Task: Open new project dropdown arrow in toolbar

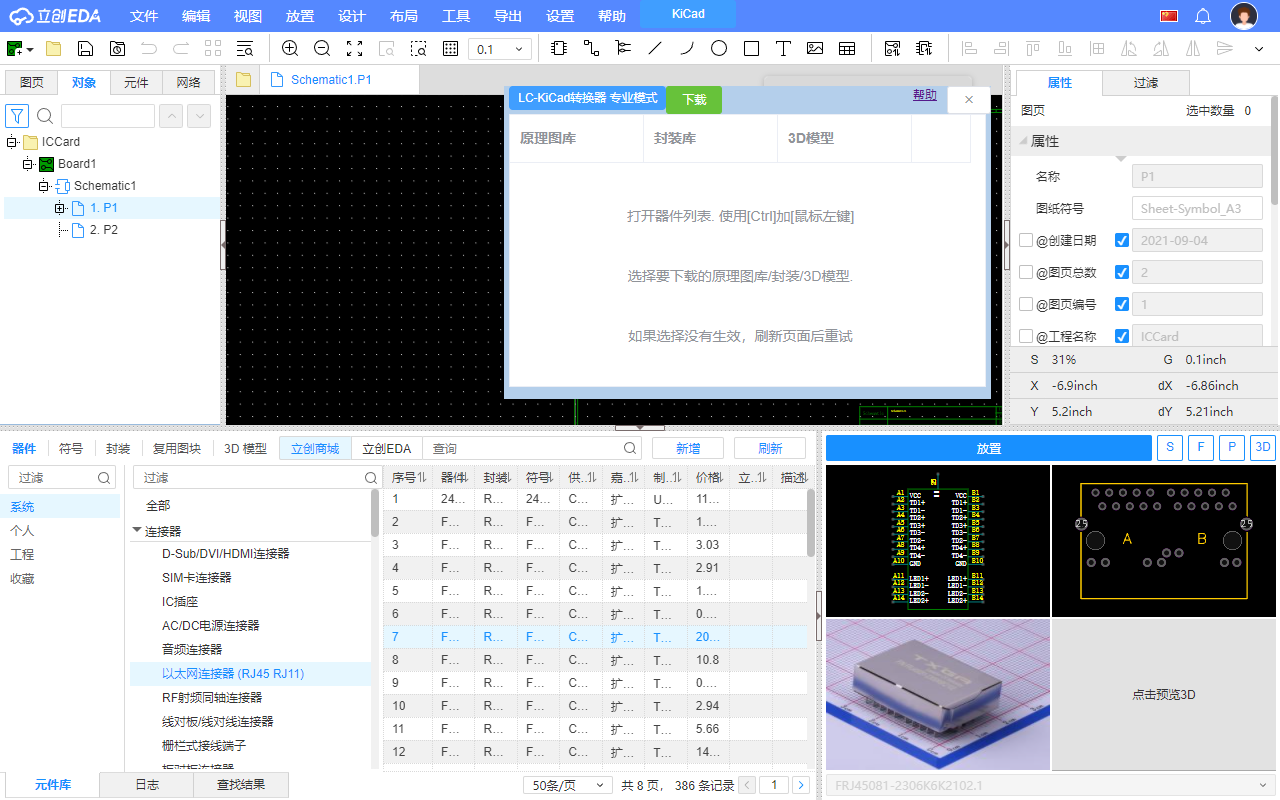Action: point(31,49)
